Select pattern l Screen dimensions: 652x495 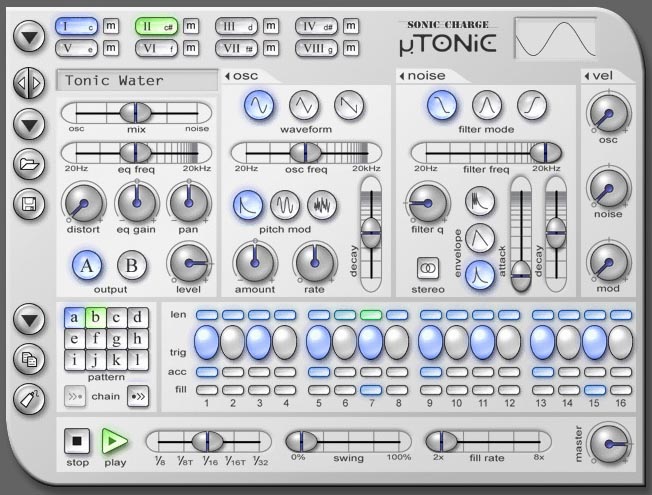pyautogui.click(x=138, y=360)
